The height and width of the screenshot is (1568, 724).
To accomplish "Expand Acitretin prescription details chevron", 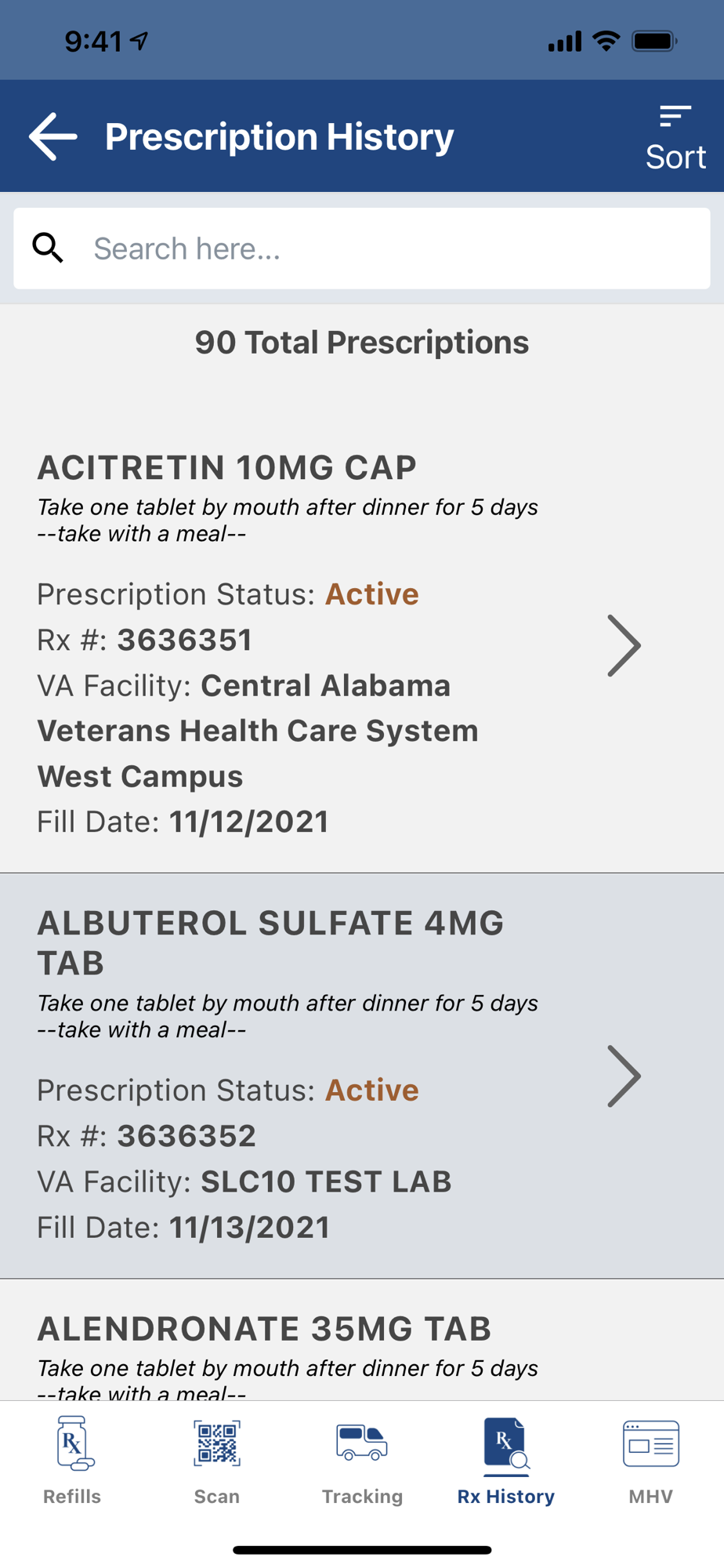I will coord(624,645).
